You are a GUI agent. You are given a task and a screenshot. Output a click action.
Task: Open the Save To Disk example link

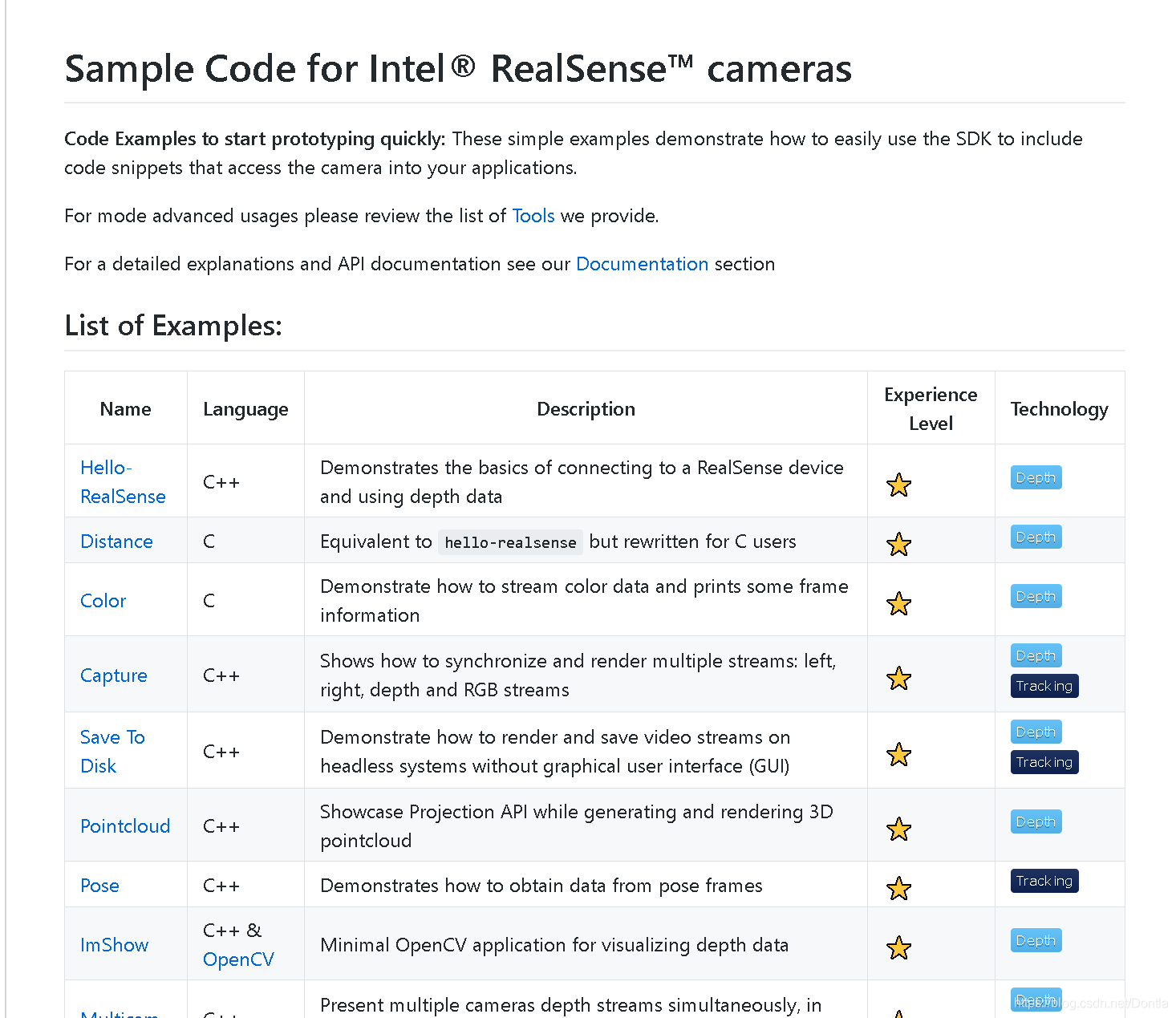pos(112,751)
